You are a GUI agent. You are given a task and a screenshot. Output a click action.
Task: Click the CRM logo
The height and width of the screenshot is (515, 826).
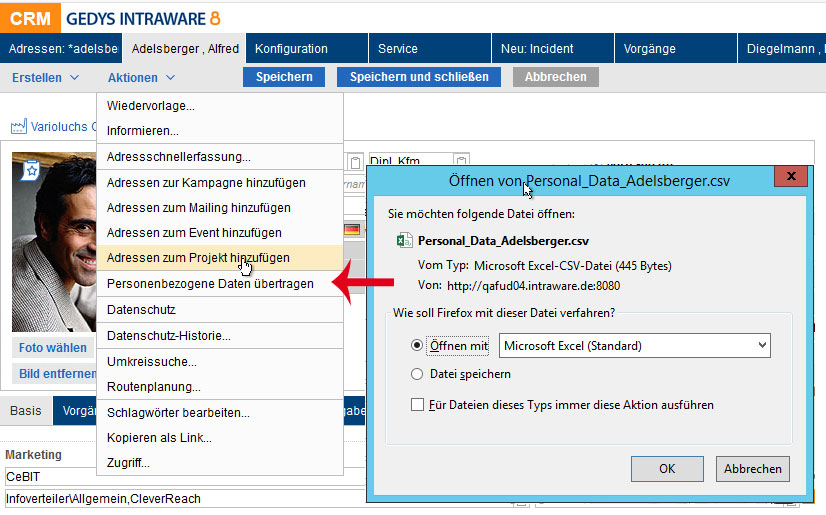(29, 17)
